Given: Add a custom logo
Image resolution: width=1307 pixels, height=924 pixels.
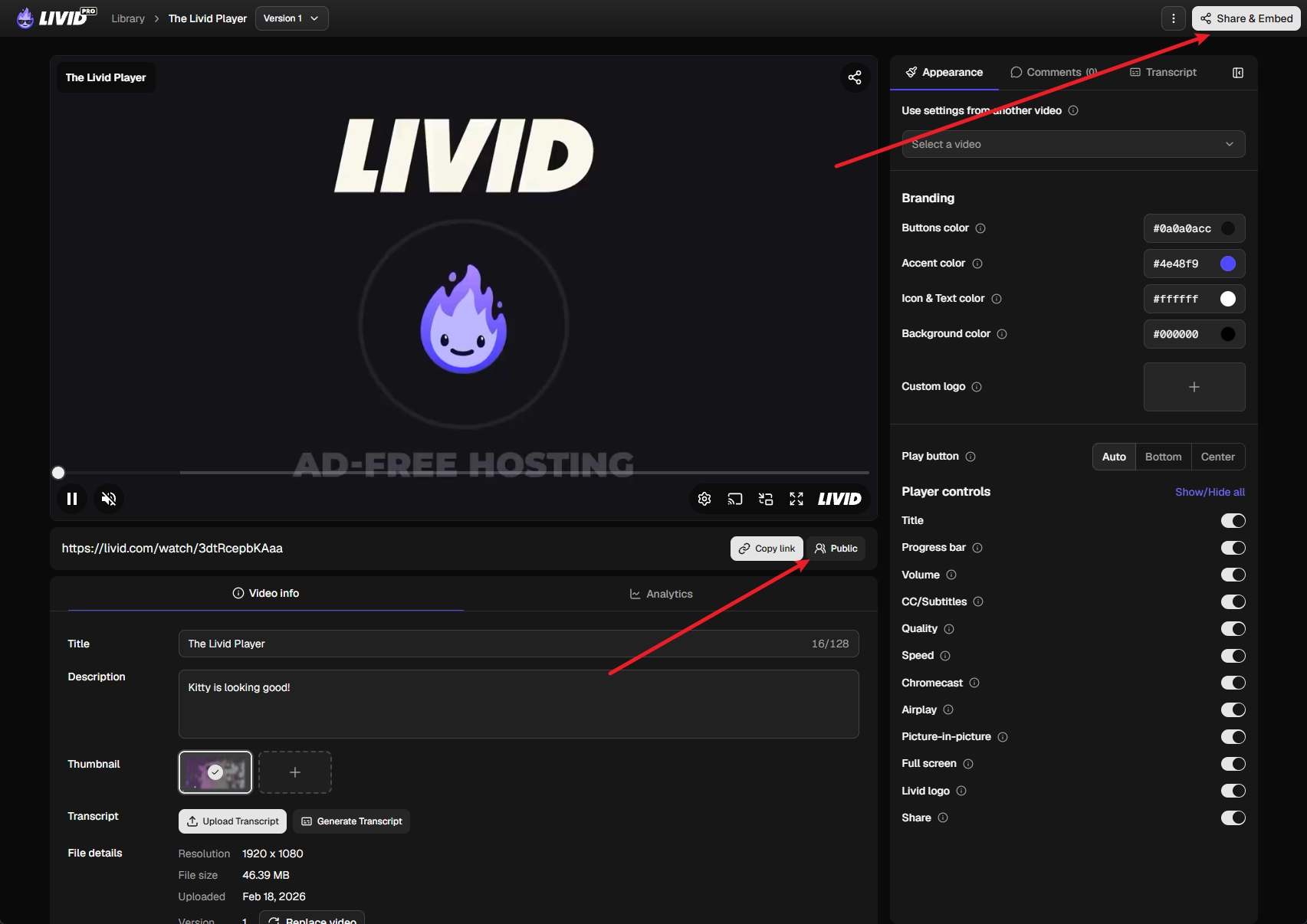Looking at the screenshot, I should click(x=1194, y=387).
